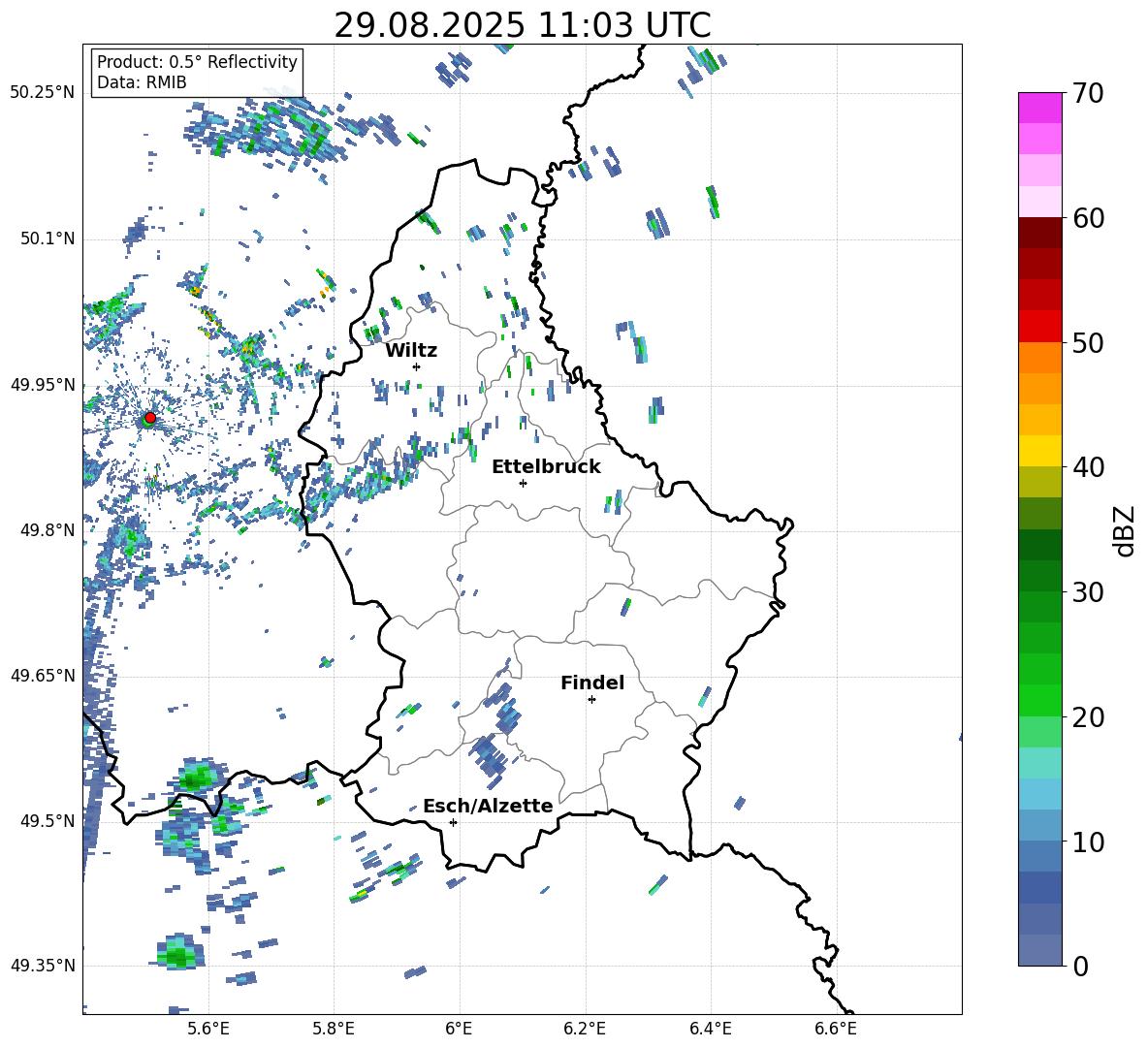Click the 49.35°N latitude label
Screen dimensions: 1148x1048
click(x=43, y=966)
